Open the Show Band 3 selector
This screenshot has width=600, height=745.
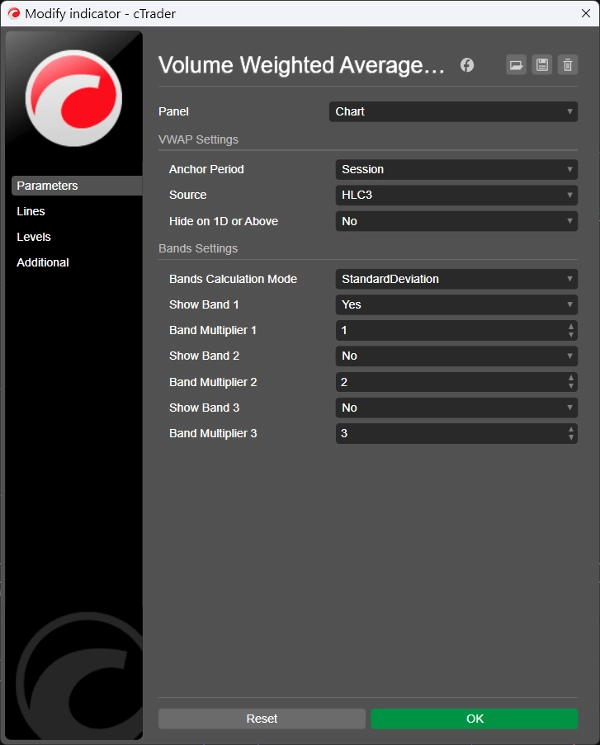456,408
